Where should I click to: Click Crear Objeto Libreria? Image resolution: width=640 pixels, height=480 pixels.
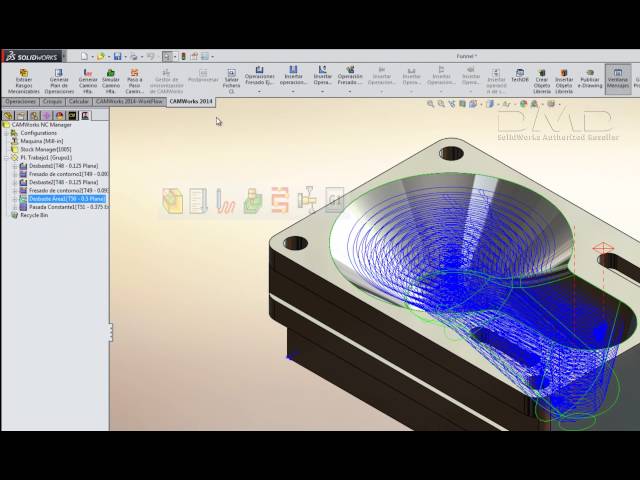(x=542, y=81)
